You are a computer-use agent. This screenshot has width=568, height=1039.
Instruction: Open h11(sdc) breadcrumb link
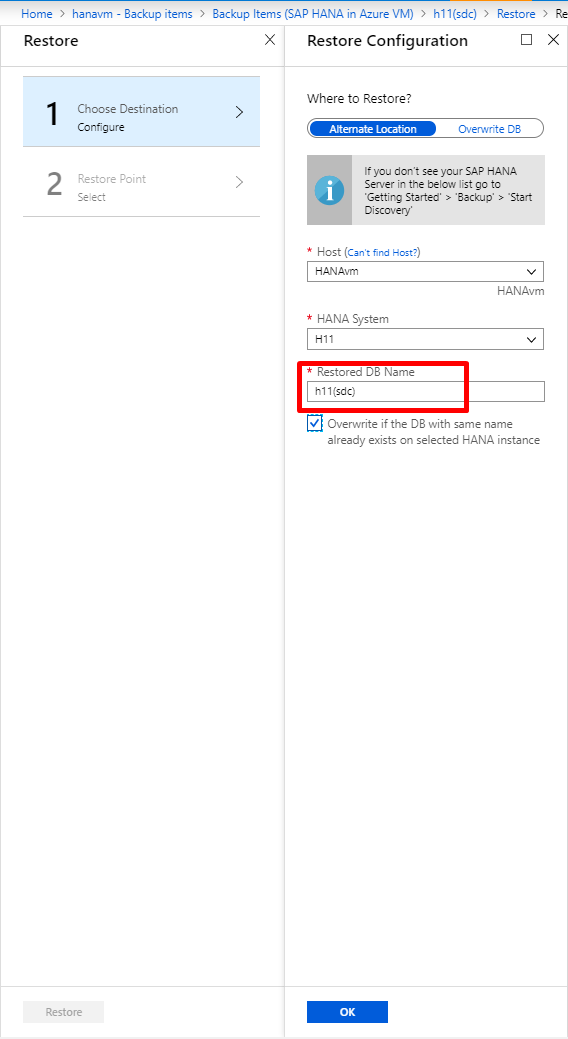(x=455, y=14)
